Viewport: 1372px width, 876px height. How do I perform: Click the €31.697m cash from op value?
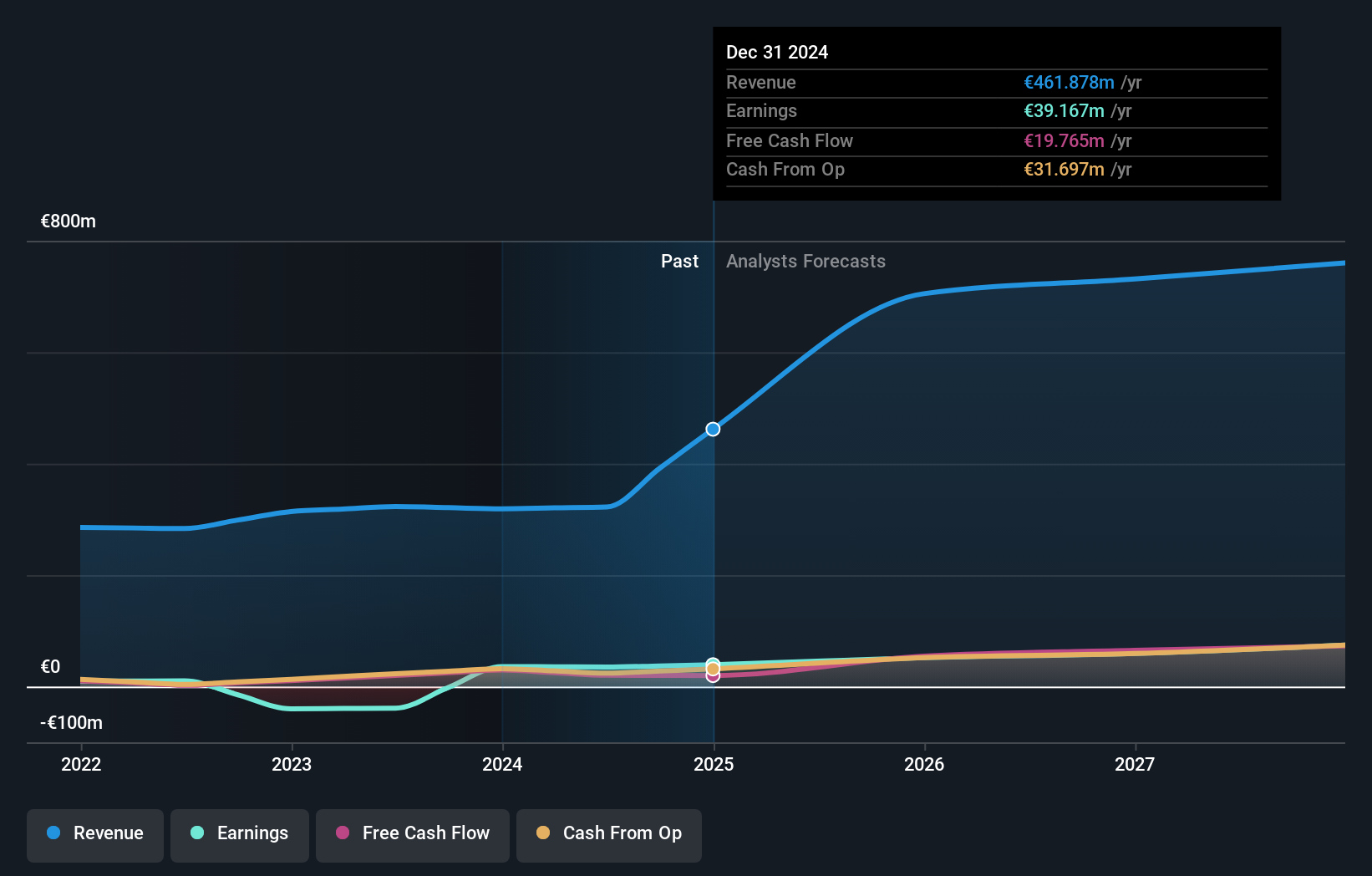pyautogui.click(x=1064, y=169)
